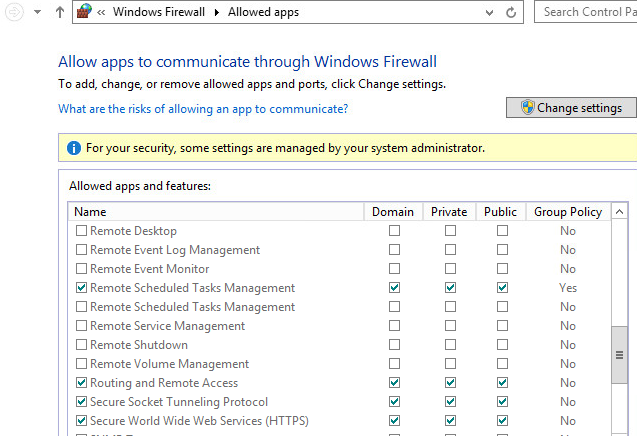Click the up arrow navigation icon
This screenshot has height=436, width=637.
pos(60,12)
